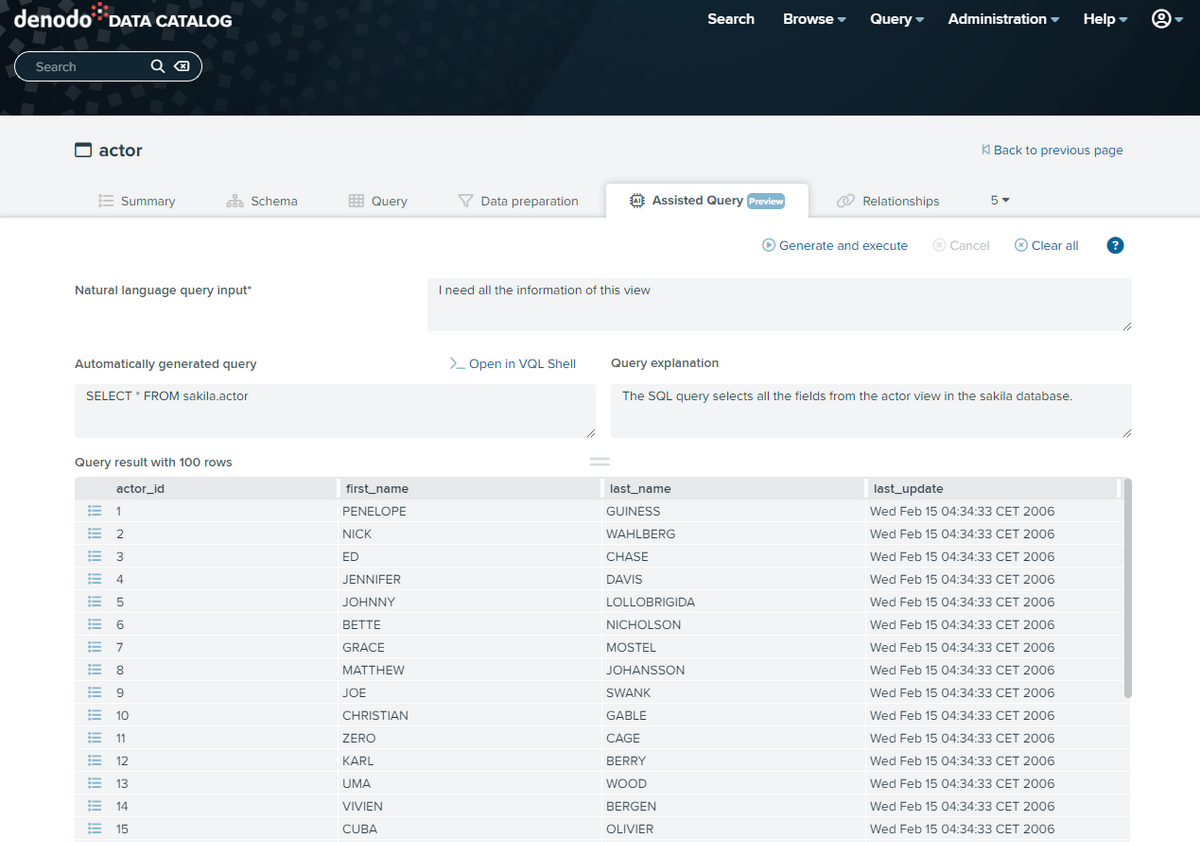The width and height of the screenshot is (1200, 842).
Task: Click the chain icon on Relationships tab
Action: point(846,201)
